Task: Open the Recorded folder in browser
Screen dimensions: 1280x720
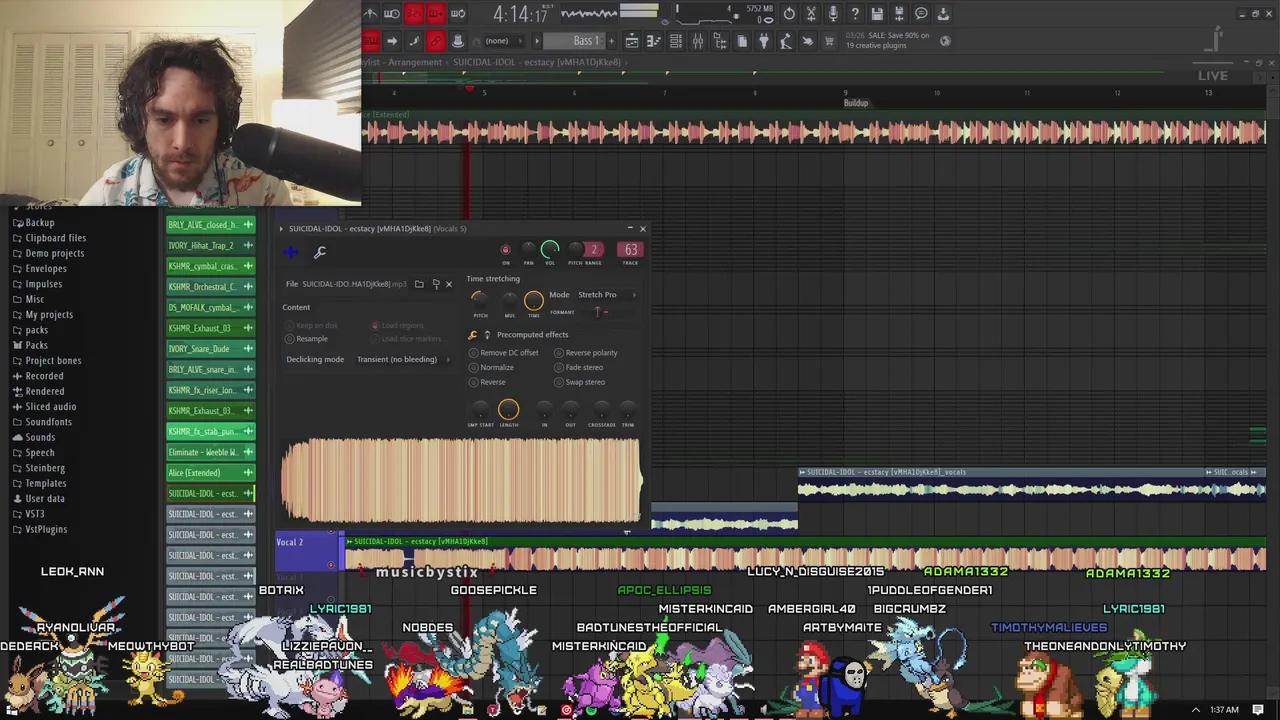Action: coord(44,376)
